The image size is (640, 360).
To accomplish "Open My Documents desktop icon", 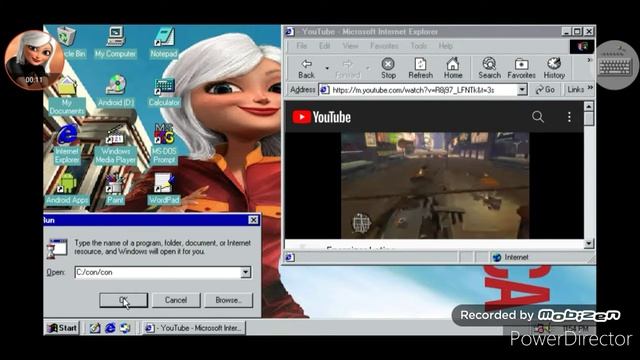I will pos(67,96).
